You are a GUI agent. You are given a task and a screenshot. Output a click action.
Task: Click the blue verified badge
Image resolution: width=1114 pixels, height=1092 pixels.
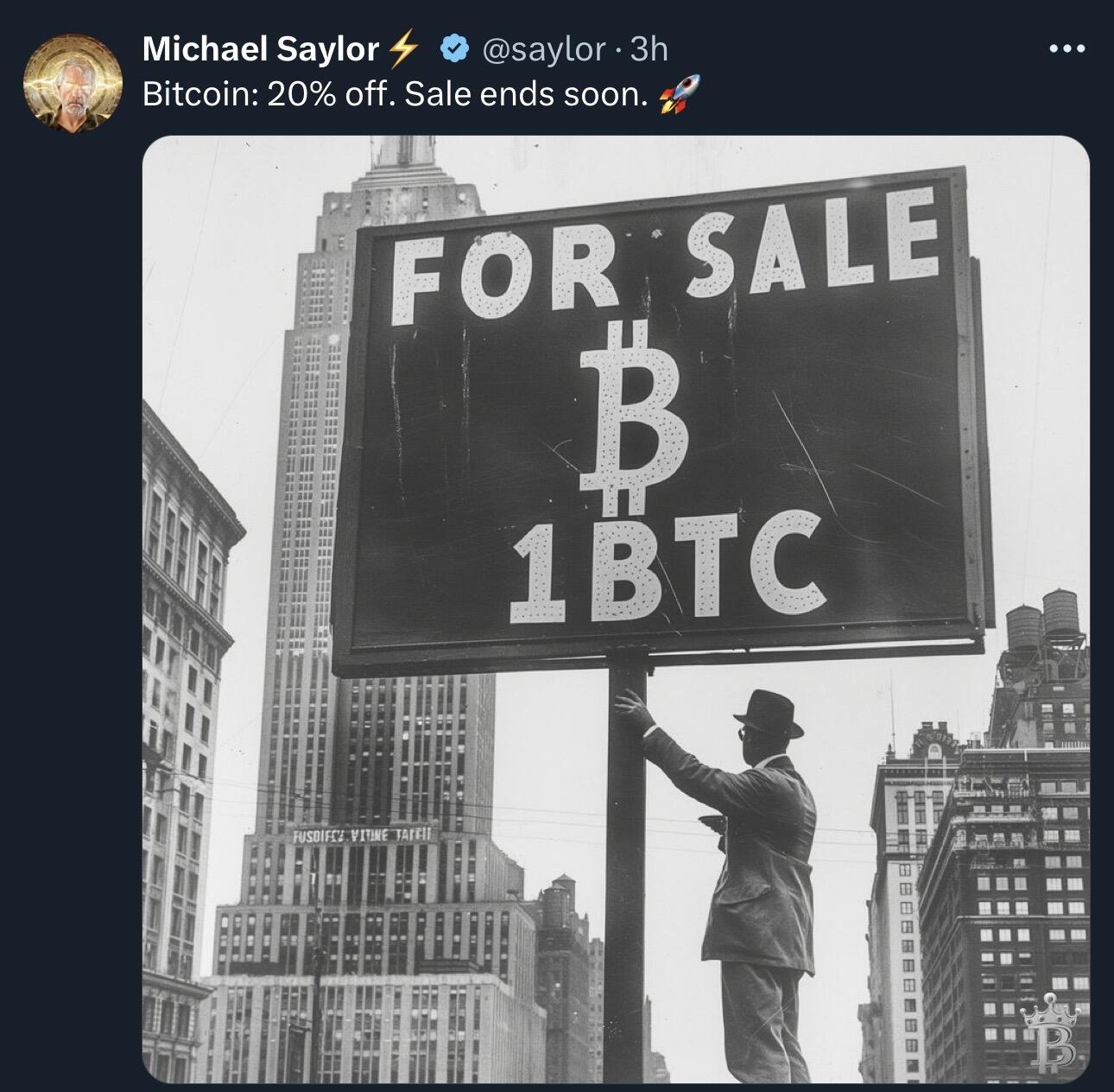pyautogui.click(x=454, y=49)
